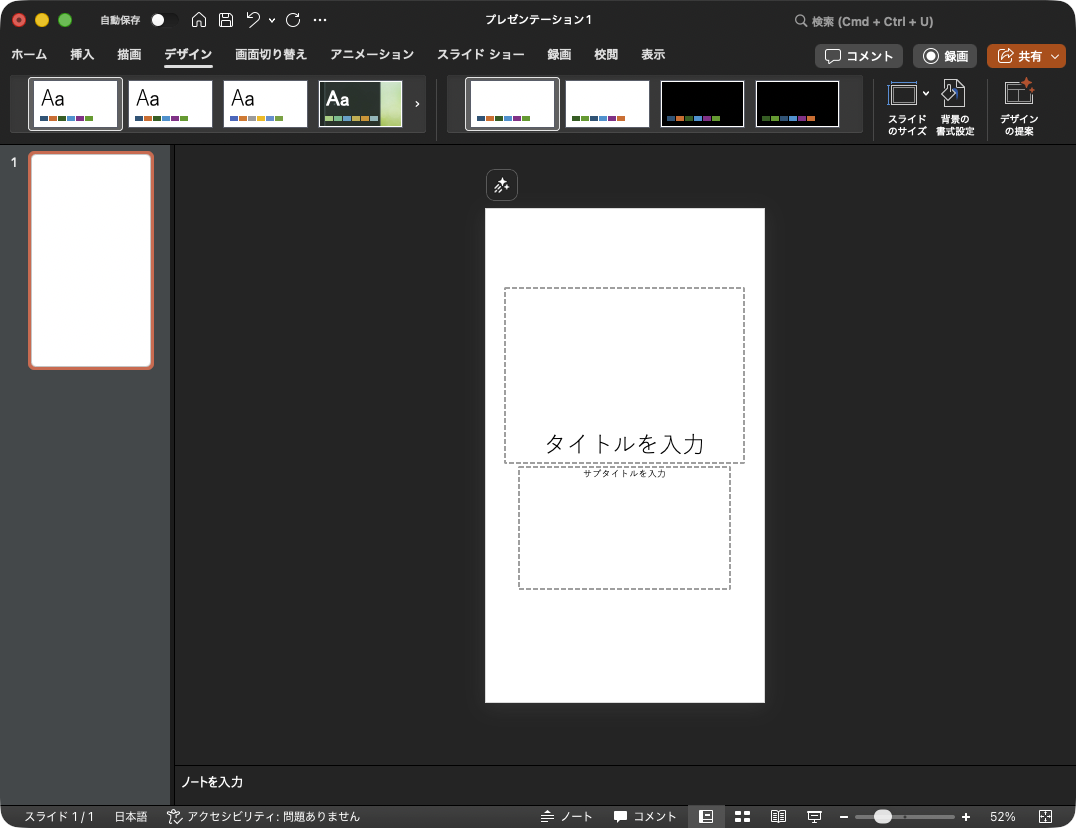The image size is (1076, 828).
Task: Toggle notes pane via ノート button
Action: click(x=566, y=817)
